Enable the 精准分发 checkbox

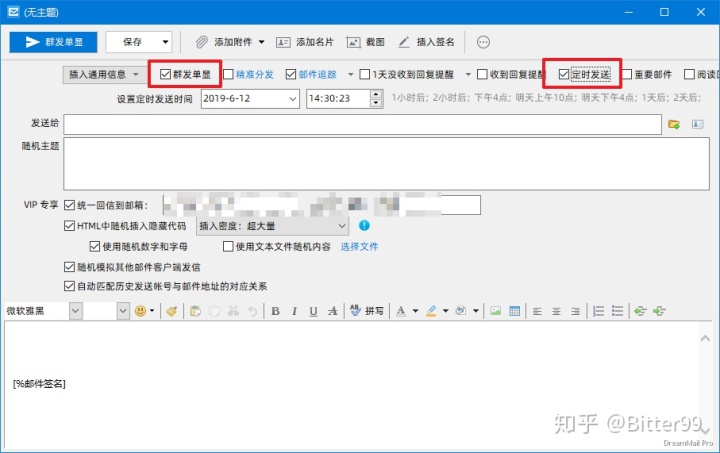(x=228, y=74)
